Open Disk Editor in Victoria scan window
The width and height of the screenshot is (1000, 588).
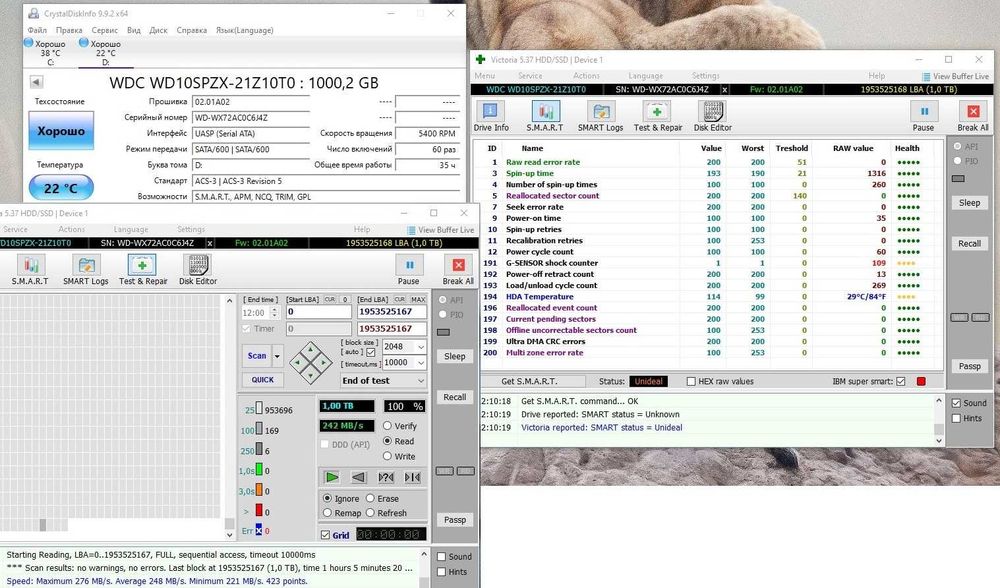point(198,270)
